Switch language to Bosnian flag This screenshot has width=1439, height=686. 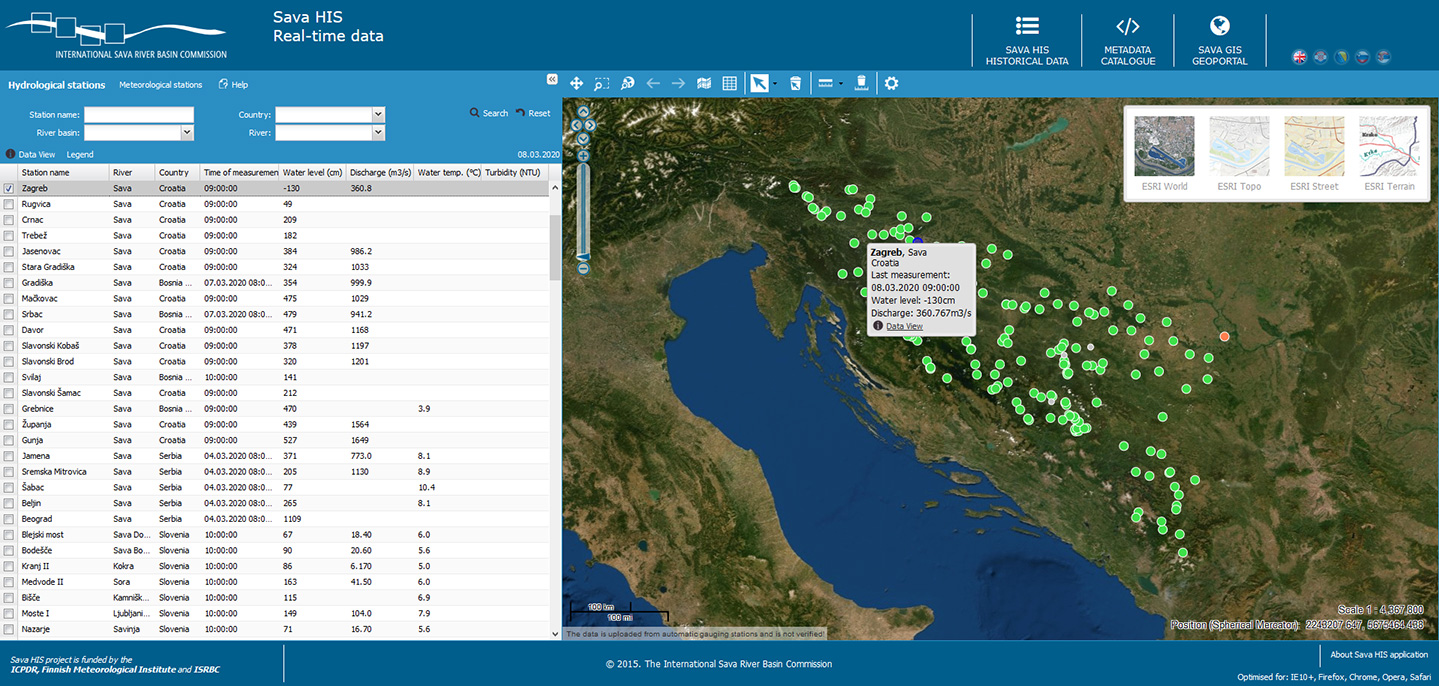pos(1341,57)
